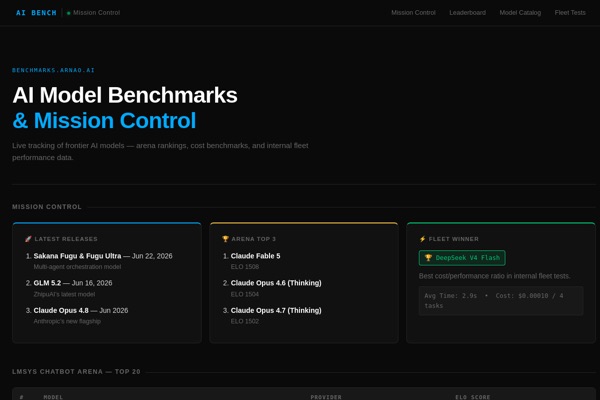Select Claude Fable 5 arena entry

click(255, 256)
